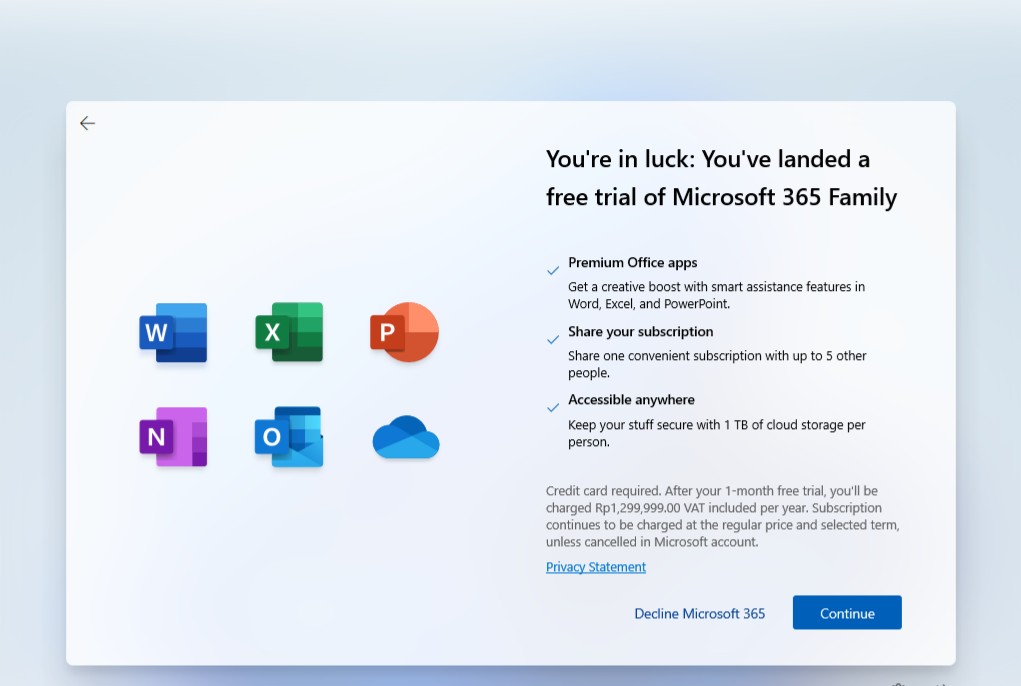This screenshot has height=686, width=1021.
Task: Choose Decline Microsoft 365
Action: [699, 613]
